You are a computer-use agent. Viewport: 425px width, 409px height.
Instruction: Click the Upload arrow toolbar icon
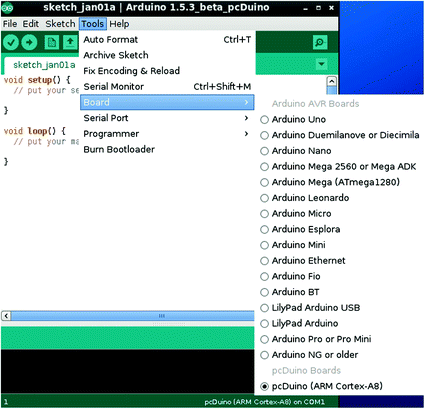coord(29,43)
